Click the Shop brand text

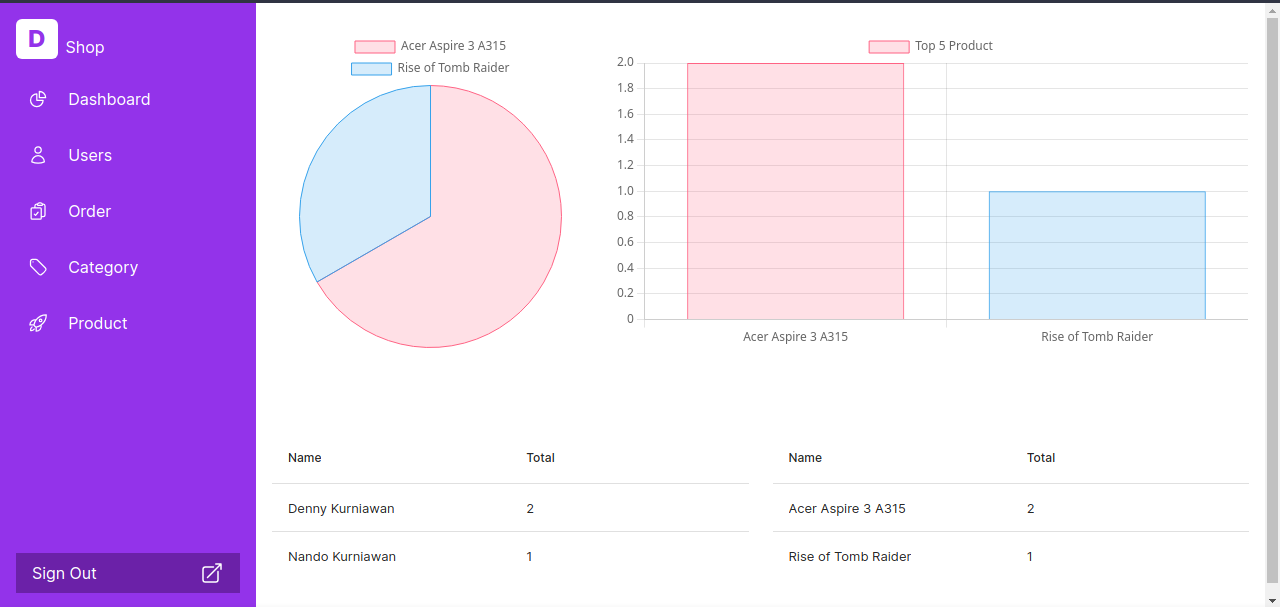tap(85, 47)
